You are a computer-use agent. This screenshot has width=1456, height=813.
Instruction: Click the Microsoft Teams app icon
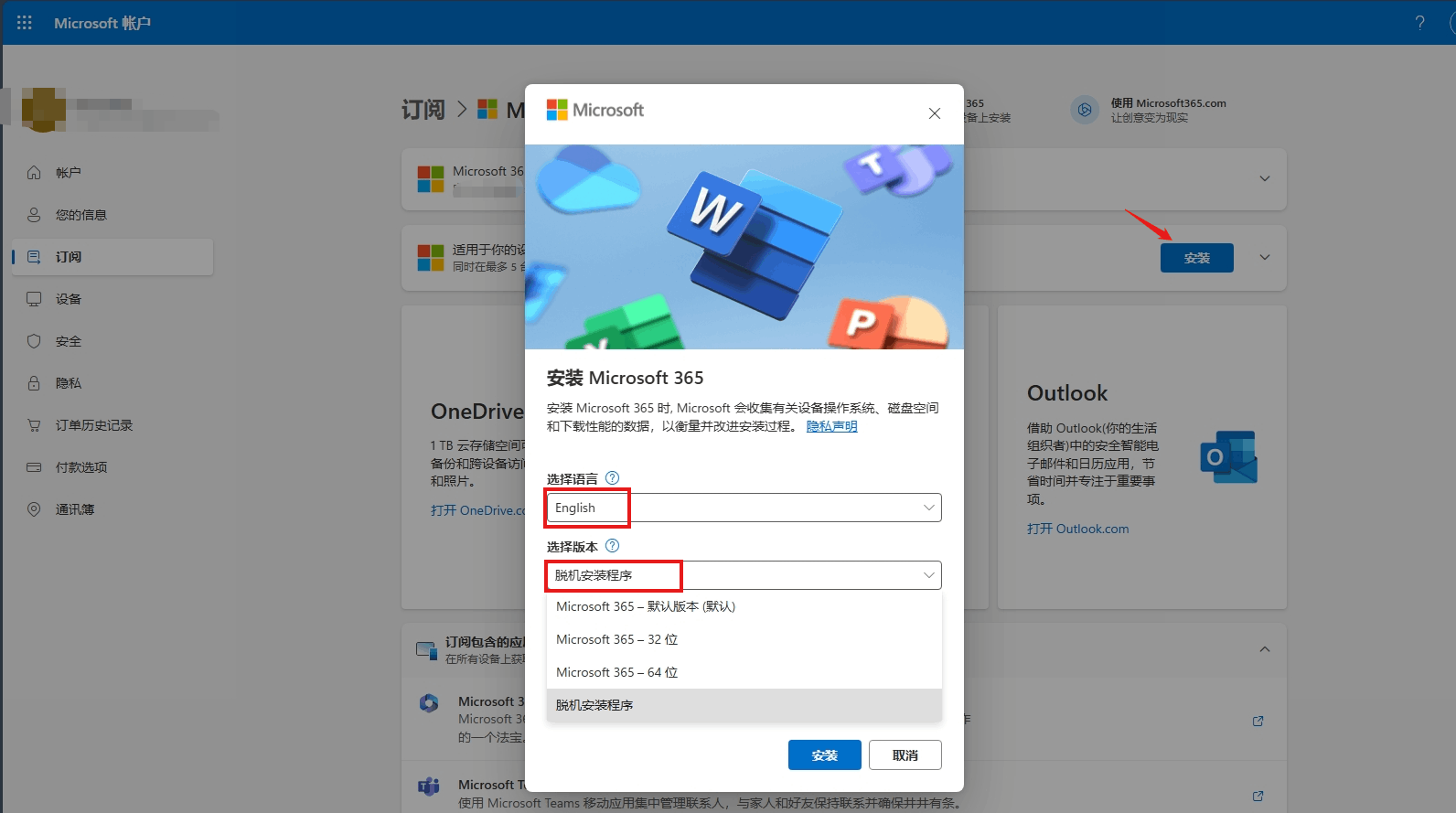click(x=428, y=786)
